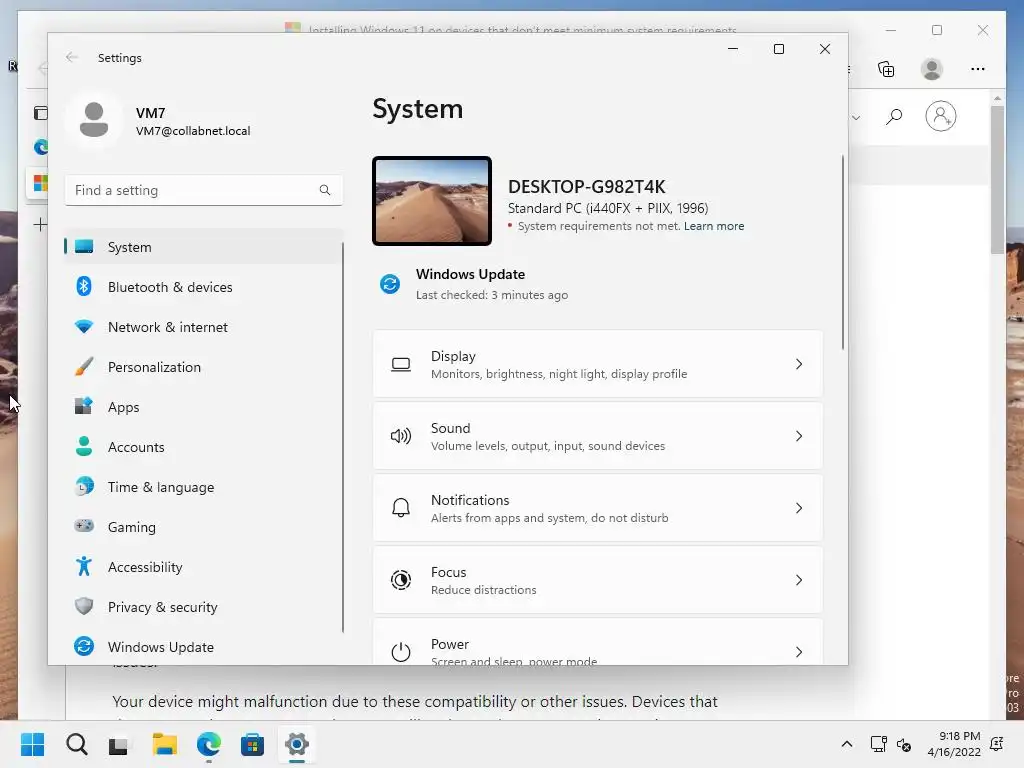This screenshot has width=1024, height=768.
Task: Open Notifications settings
Action: [598, 508]
